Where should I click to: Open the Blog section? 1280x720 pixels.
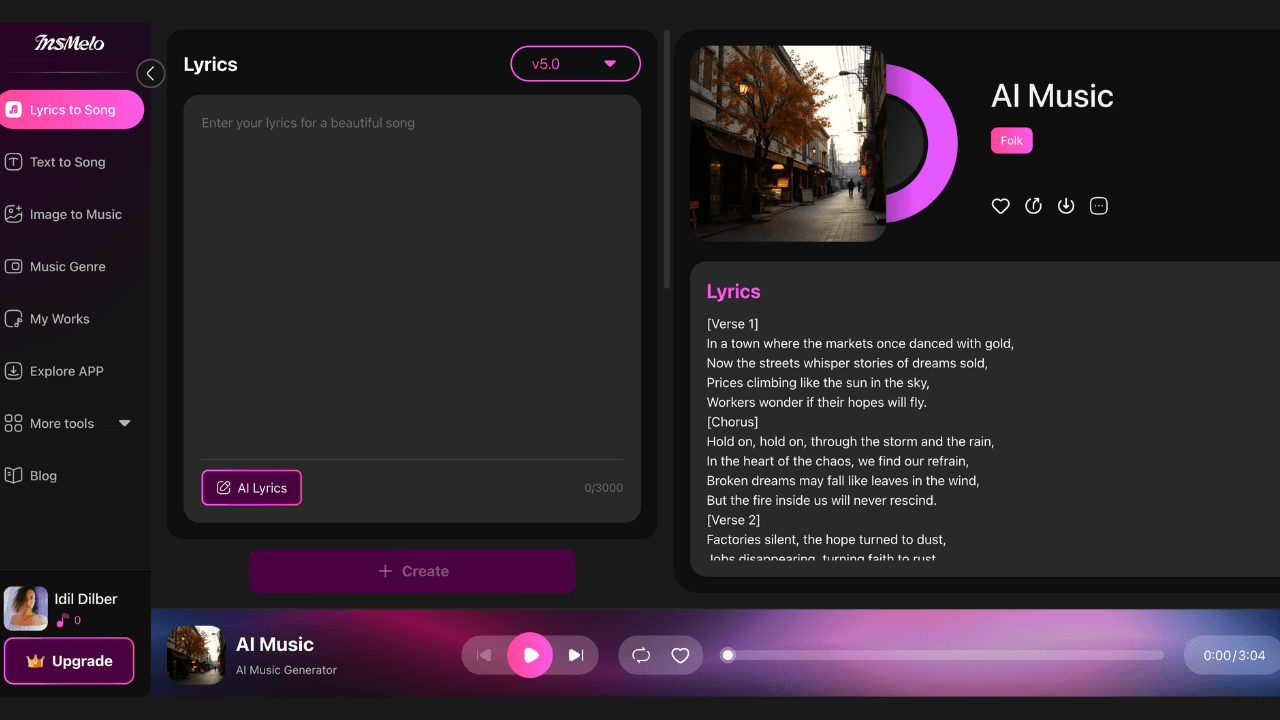coord(41,475)
